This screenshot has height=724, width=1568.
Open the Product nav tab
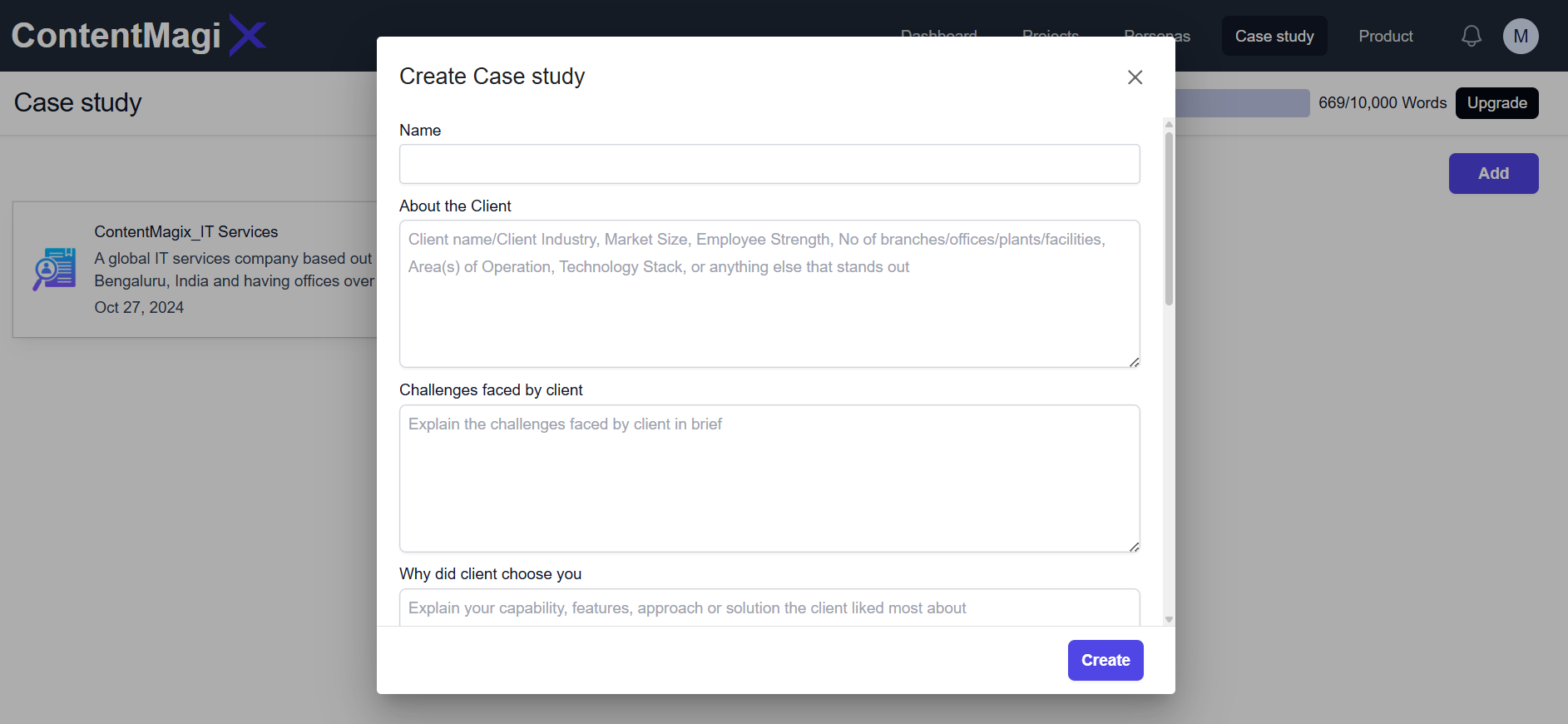1385,36
